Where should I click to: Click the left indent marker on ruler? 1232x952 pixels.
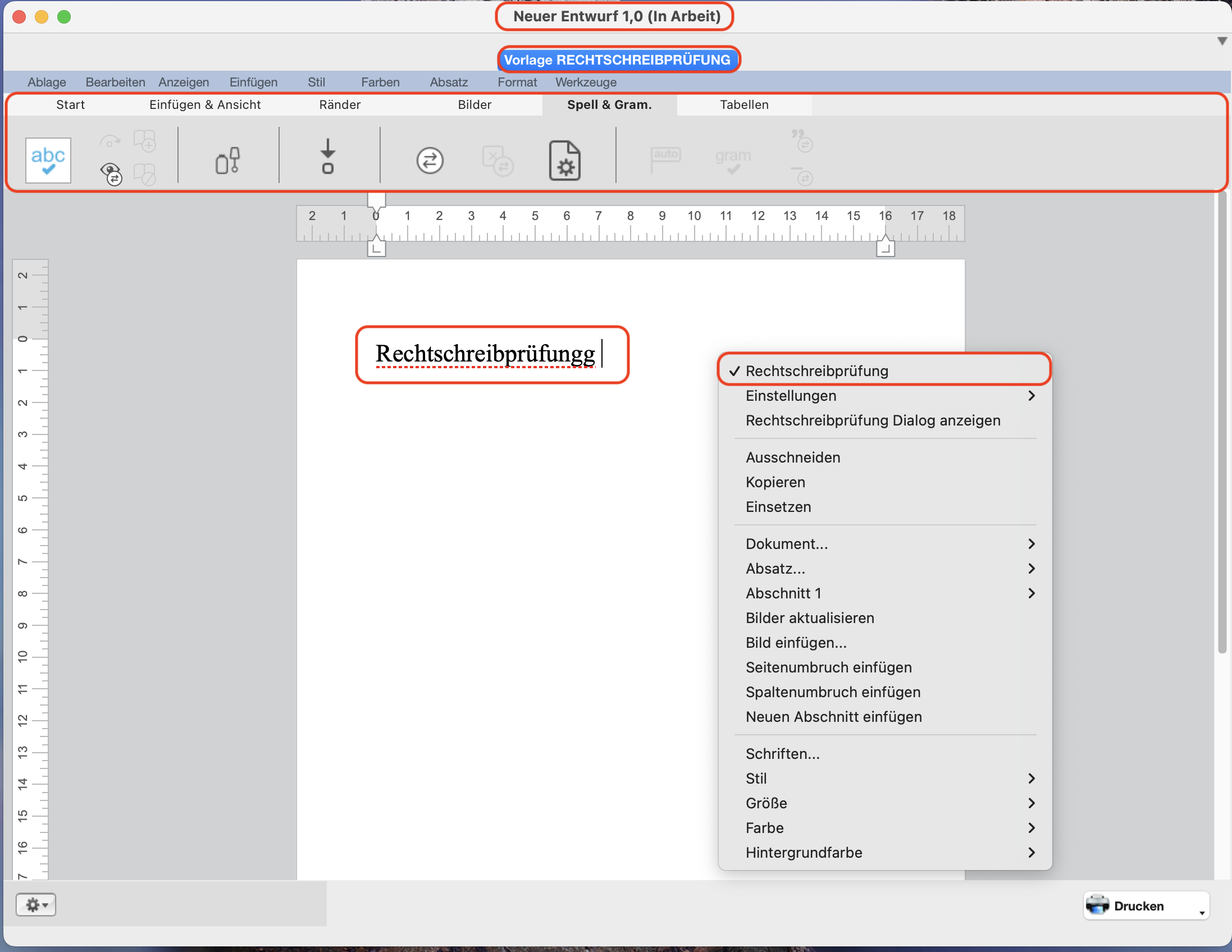tap(376, 246)
